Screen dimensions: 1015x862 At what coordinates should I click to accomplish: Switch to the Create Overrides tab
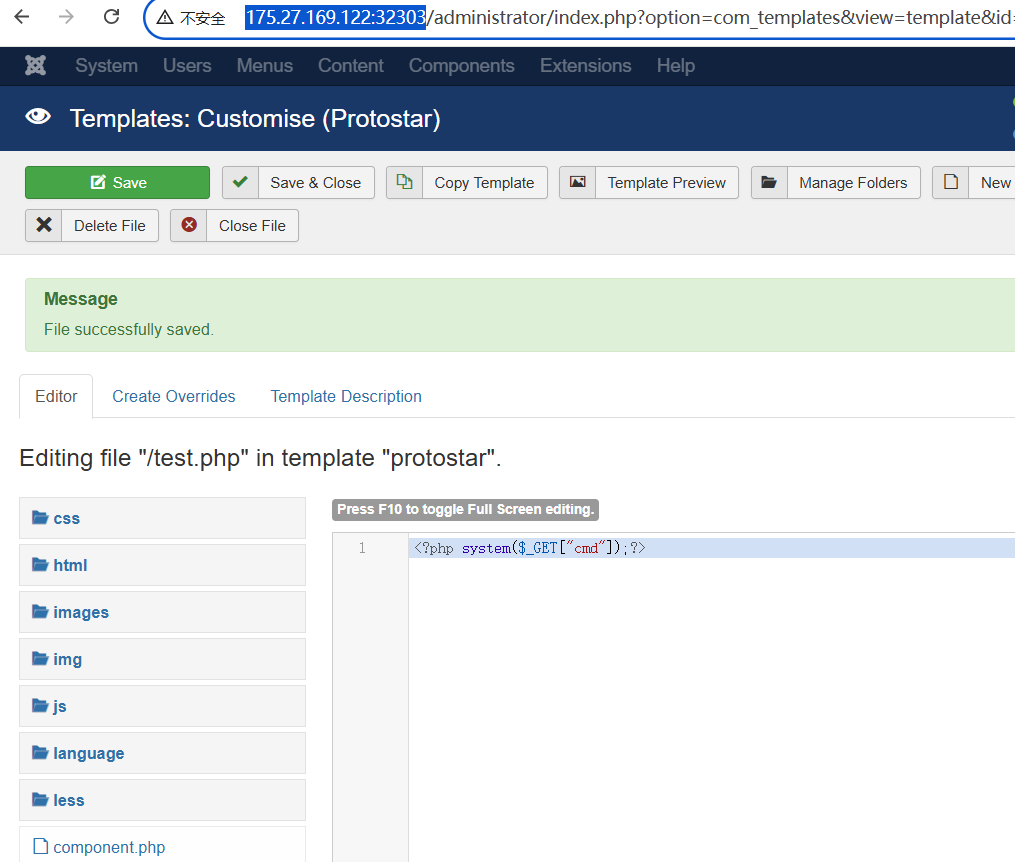[x=173, y=396]
